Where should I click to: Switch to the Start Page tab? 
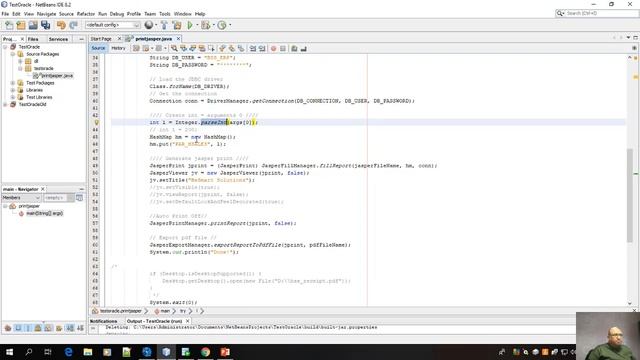tap(101, 39)
